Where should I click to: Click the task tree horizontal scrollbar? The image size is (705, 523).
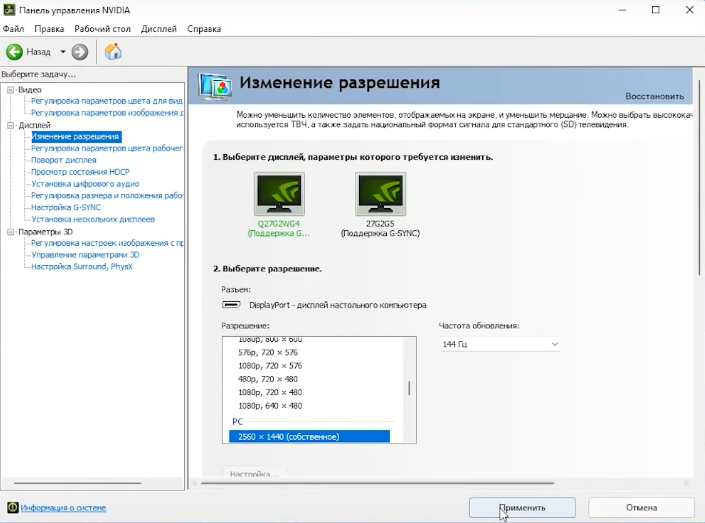coord(77,483)
